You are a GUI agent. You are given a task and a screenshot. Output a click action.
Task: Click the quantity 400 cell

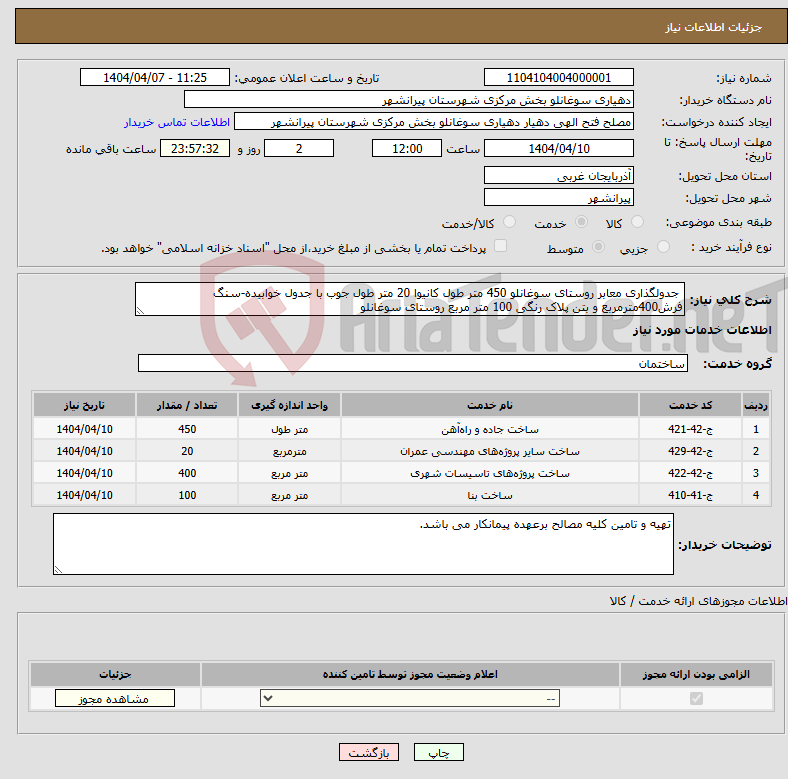click(x=187, y=473)
